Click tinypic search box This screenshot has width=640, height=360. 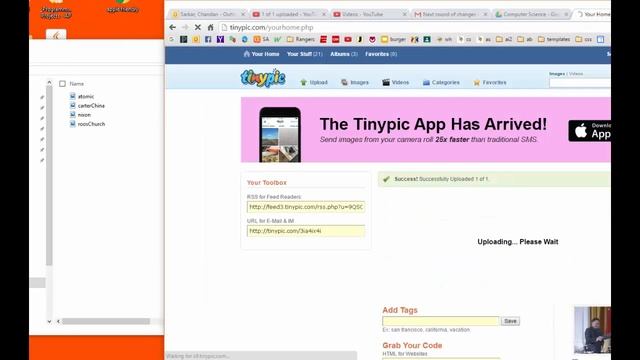pyautogui.click(x=580, y=83)
